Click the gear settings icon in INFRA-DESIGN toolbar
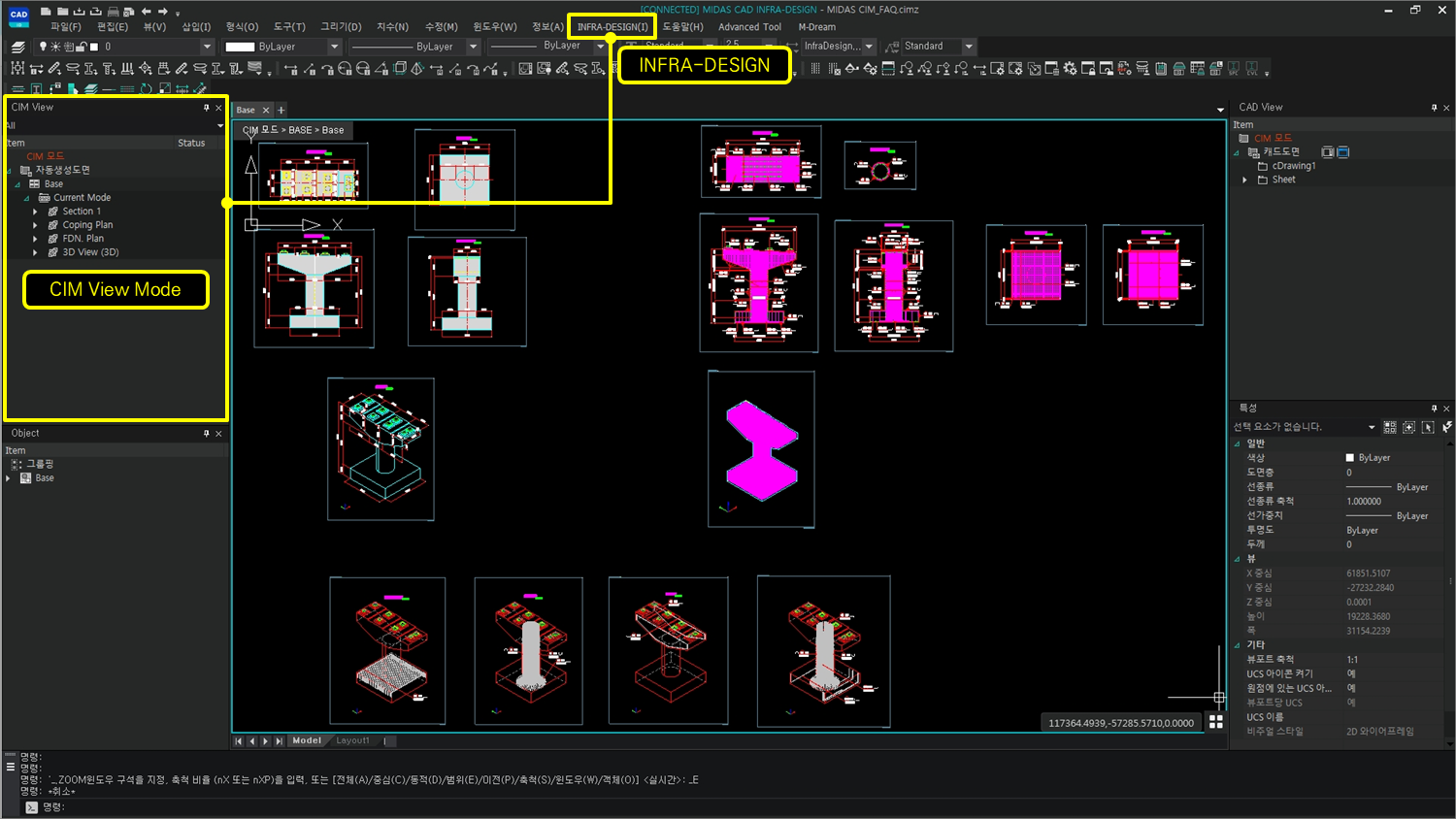Image resolution: width=1456 pixels, height=819 pixels. [x=1070, y=68]
